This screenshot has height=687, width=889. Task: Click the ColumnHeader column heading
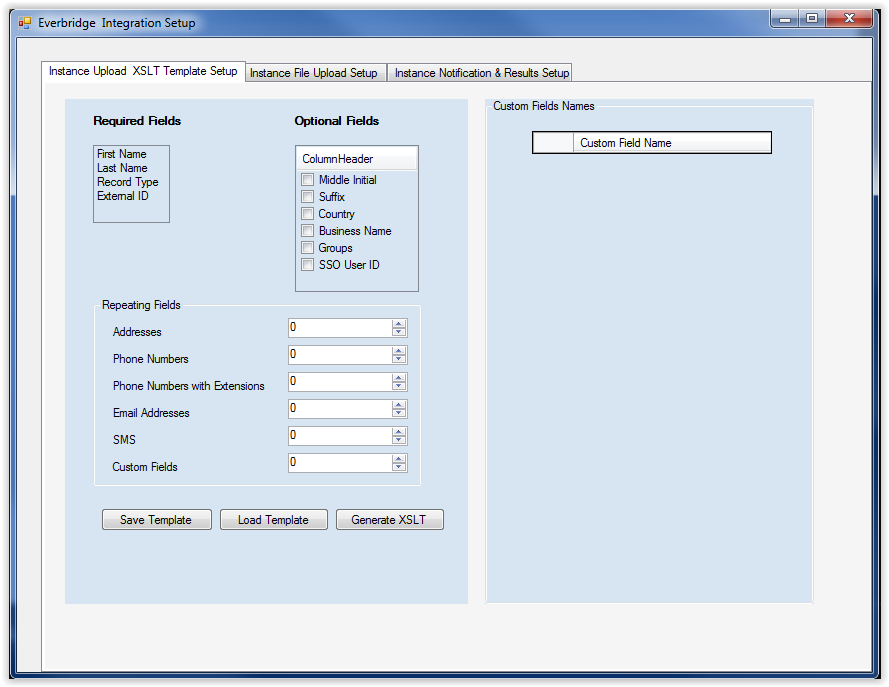[x=357, y=159]
